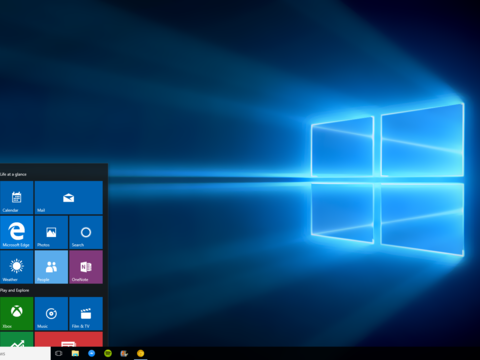This screenshot has width=480, height=360.
Task: Click the Task View taskbar button
Action: [x=59, y=353]
